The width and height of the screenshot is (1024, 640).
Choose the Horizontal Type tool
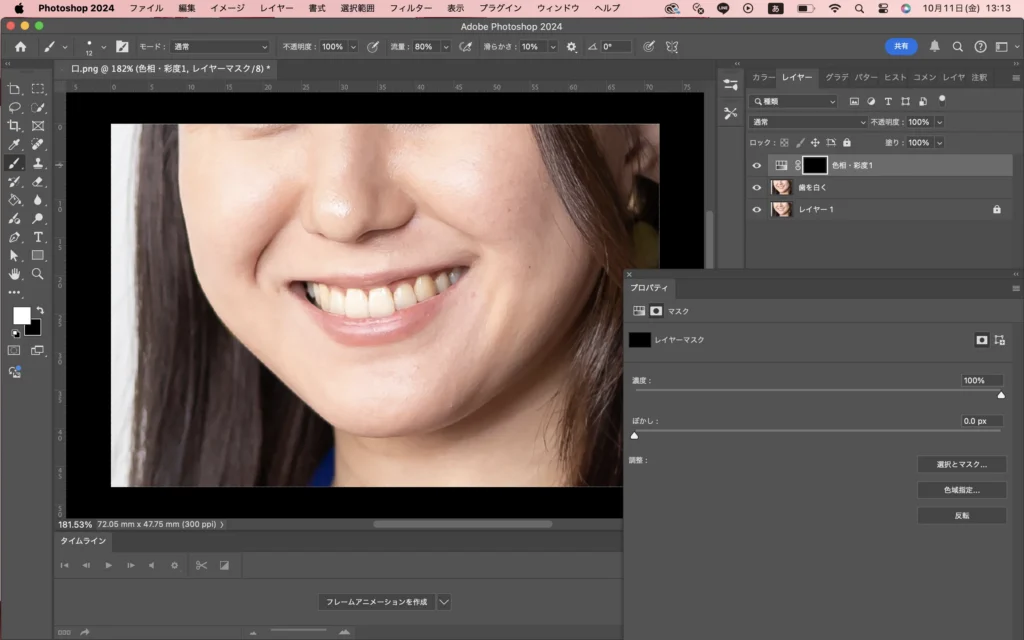[38, 237]
